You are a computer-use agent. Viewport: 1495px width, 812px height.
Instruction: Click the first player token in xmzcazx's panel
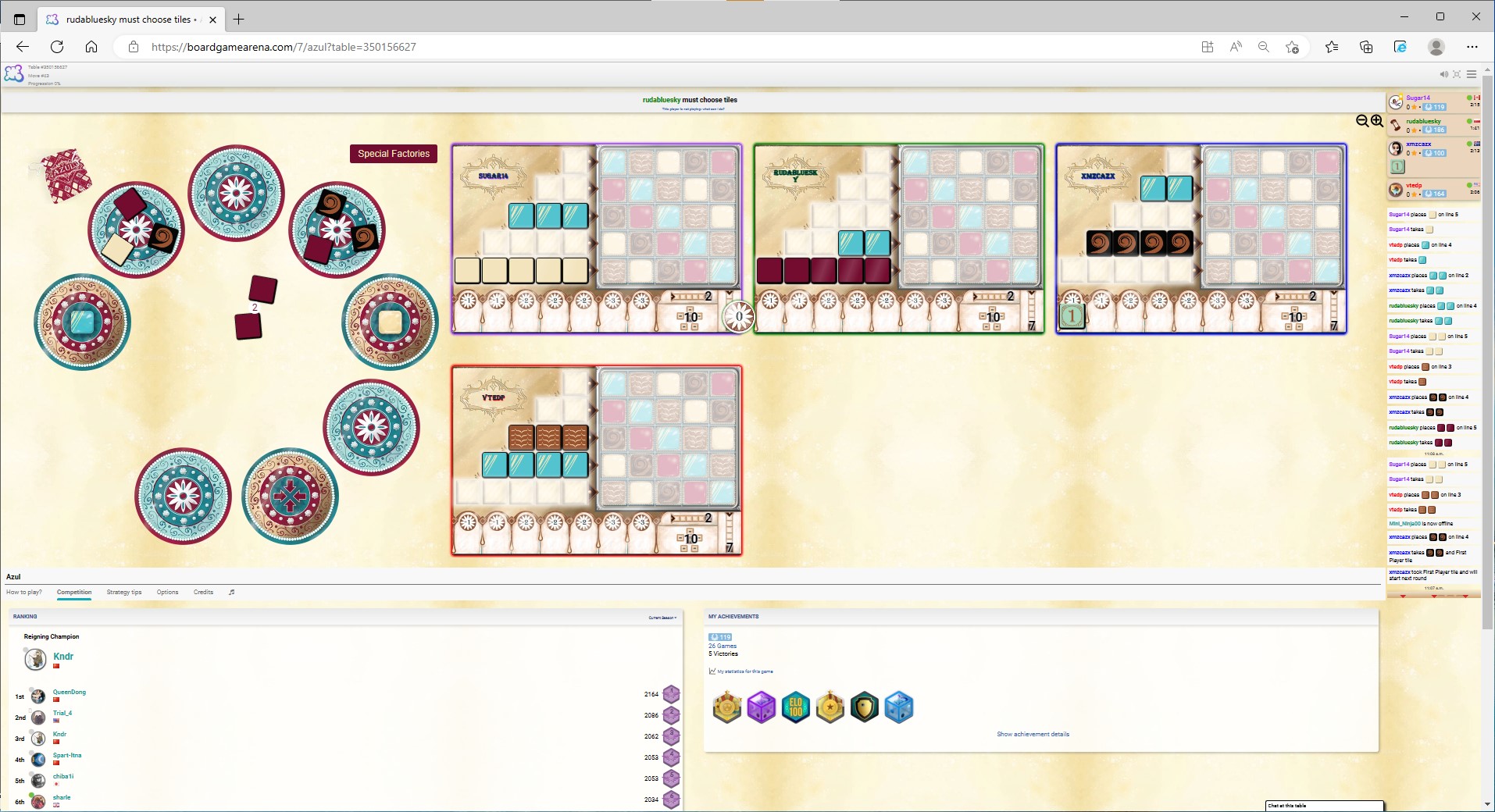coord(1397,166)
